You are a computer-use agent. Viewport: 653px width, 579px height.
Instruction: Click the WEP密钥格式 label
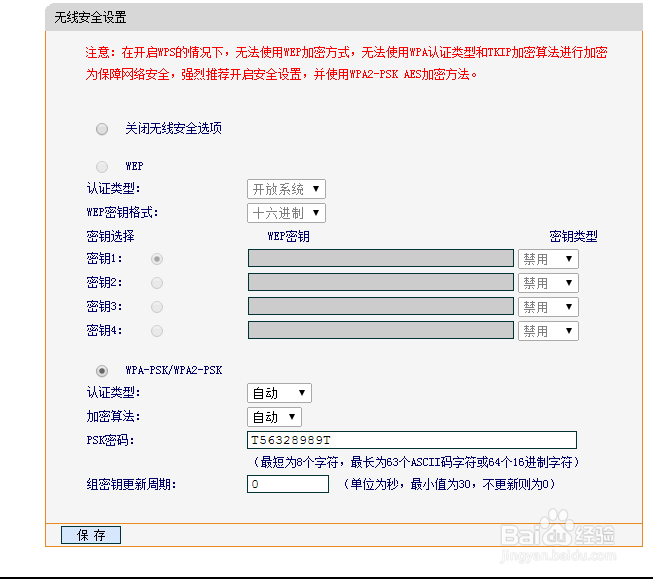click(x=122, y=213)
